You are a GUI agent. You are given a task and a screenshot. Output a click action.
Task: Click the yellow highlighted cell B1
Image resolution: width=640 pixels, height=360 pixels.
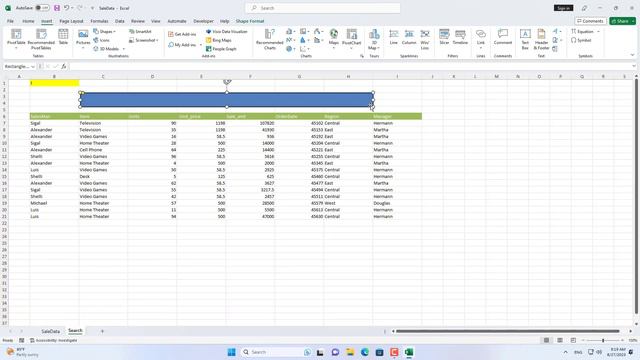pos(54,83)
